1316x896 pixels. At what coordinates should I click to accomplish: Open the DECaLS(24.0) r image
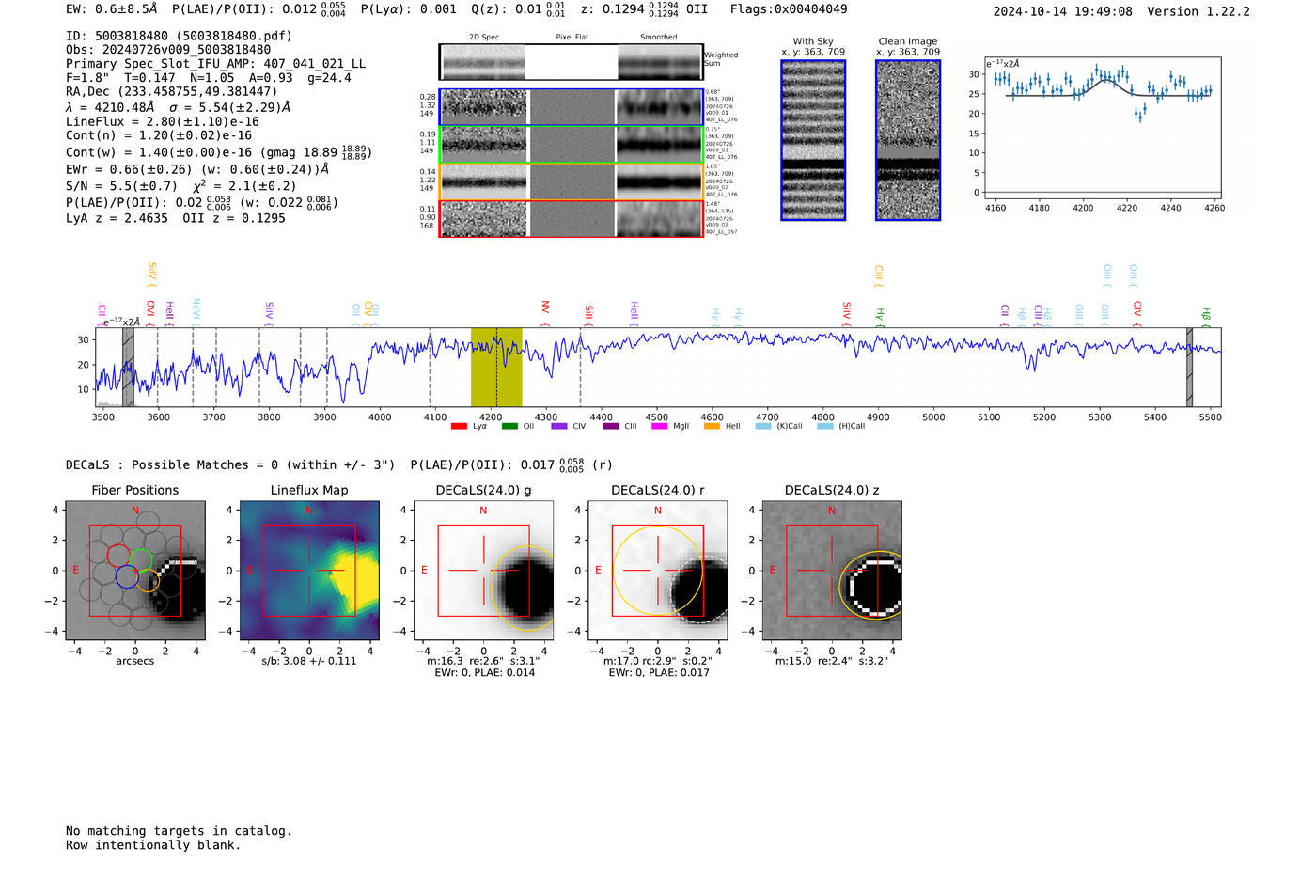coord(657,571)
